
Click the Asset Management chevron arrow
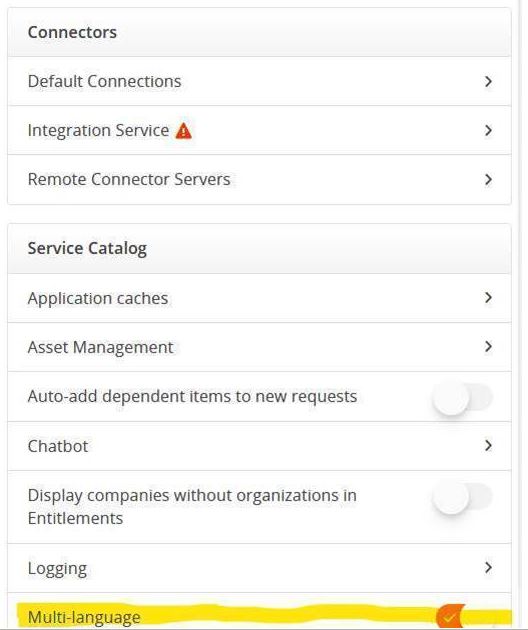click(x=488, y=347)
